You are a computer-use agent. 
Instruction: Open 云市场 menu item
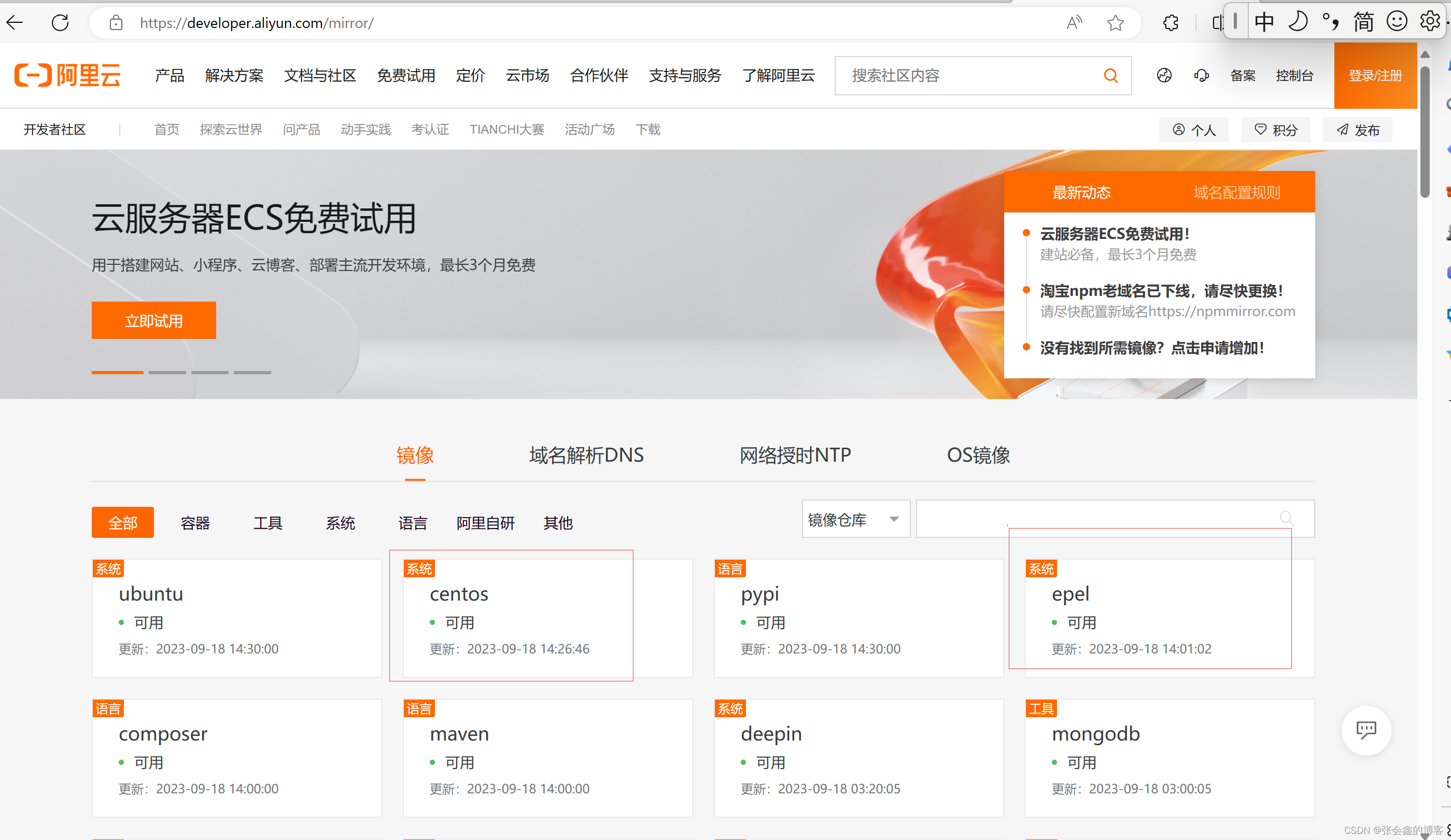[x=527, y=76]
